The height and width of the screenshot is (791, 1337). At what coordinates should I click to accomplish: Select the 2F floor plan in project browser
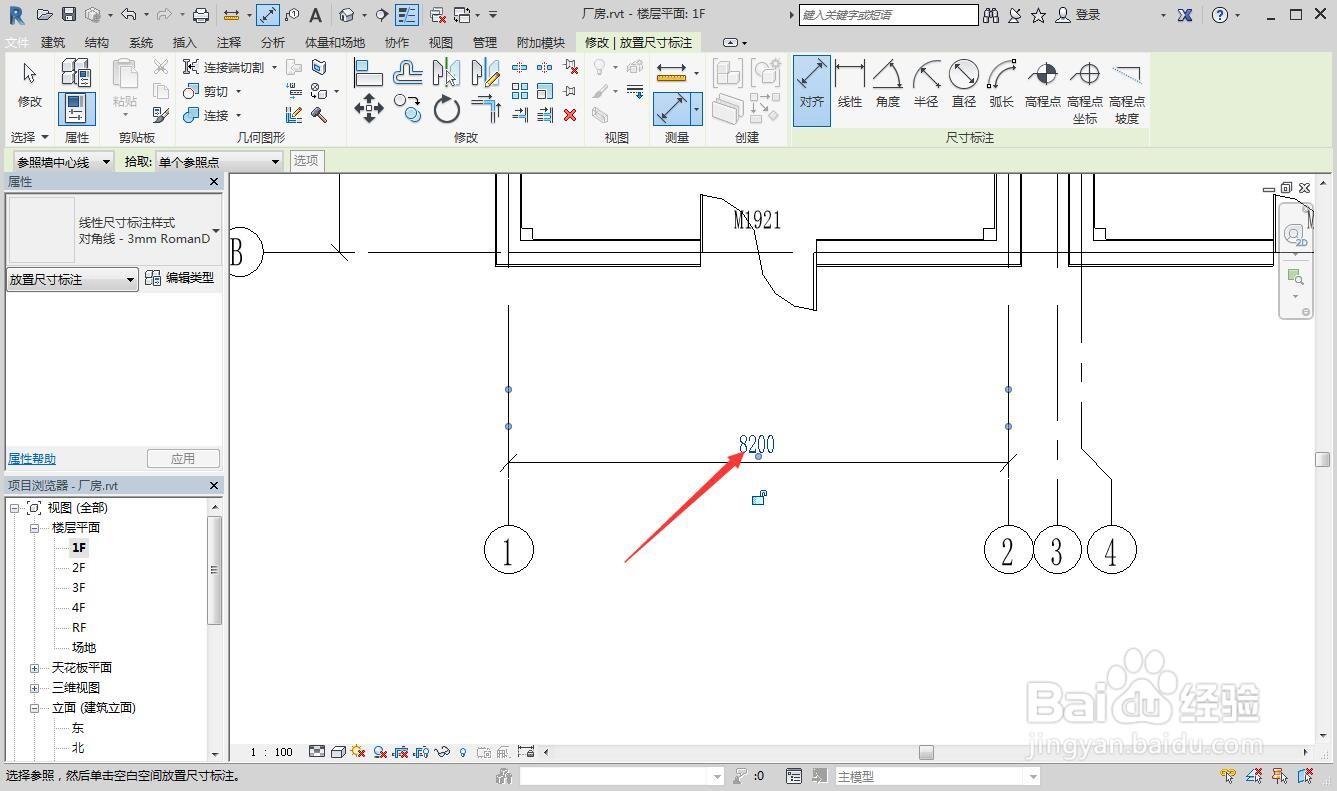click(x=79, y=567)
